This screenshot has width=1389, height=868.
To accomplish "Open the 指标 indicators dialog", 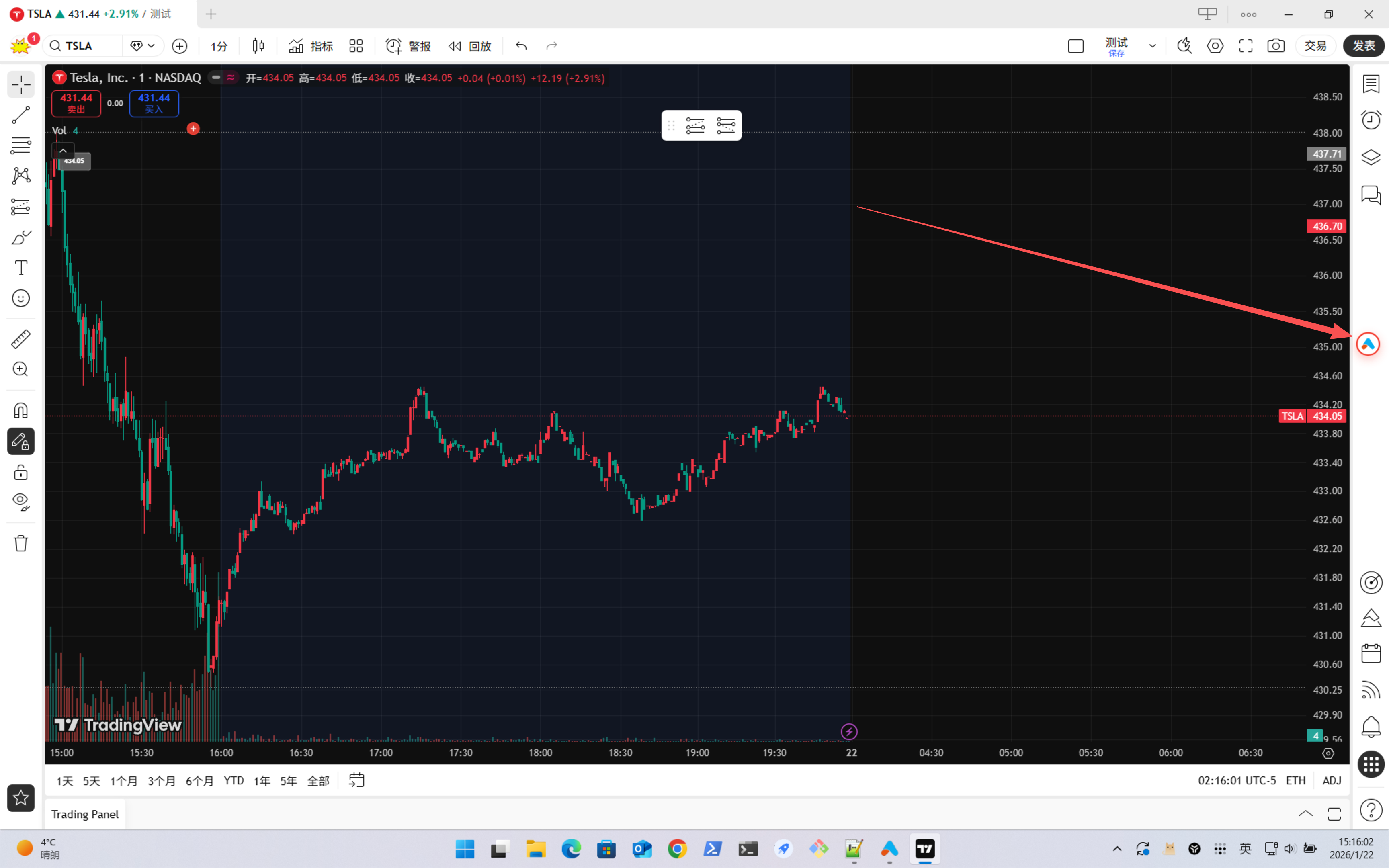I will [311, 46].
